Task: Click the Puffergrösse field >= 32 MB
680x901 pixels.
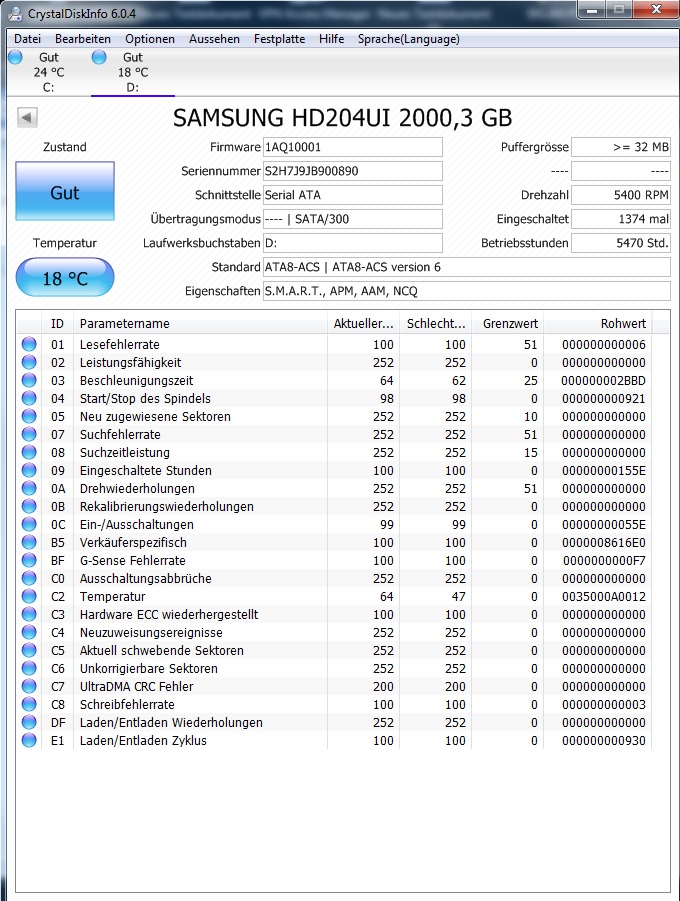Action: pyautogui.click(x=621, y=147)
